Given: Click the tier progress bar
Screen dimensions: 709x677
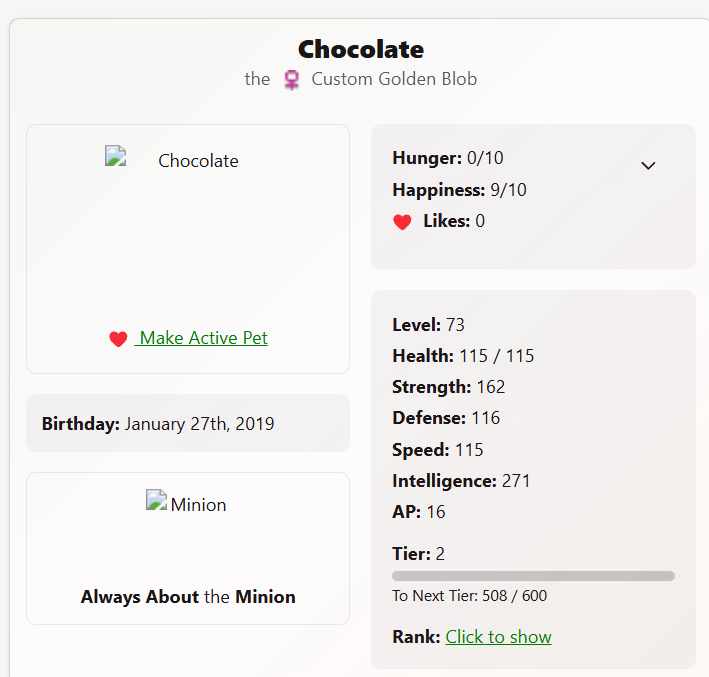Looking at the screenshot, I should 533,576.
